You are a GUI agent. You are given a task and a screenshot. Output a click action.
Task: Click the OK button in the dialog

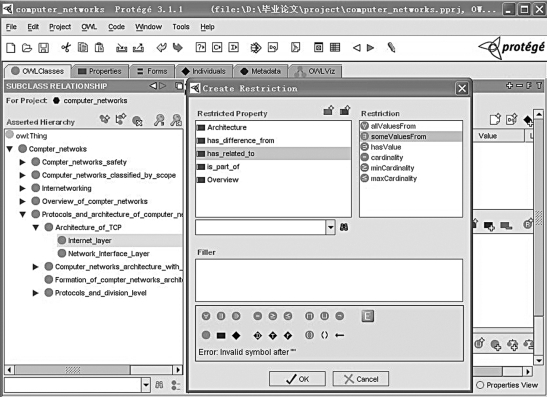[x=297, y=379]
